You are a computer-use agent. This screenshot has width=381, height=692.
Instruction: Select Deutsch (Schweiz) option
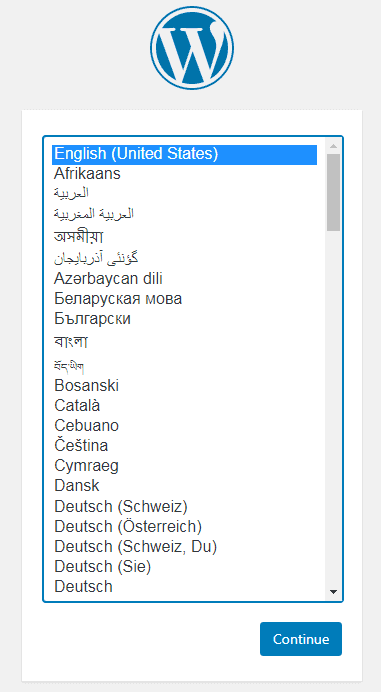tap(185, 506)
